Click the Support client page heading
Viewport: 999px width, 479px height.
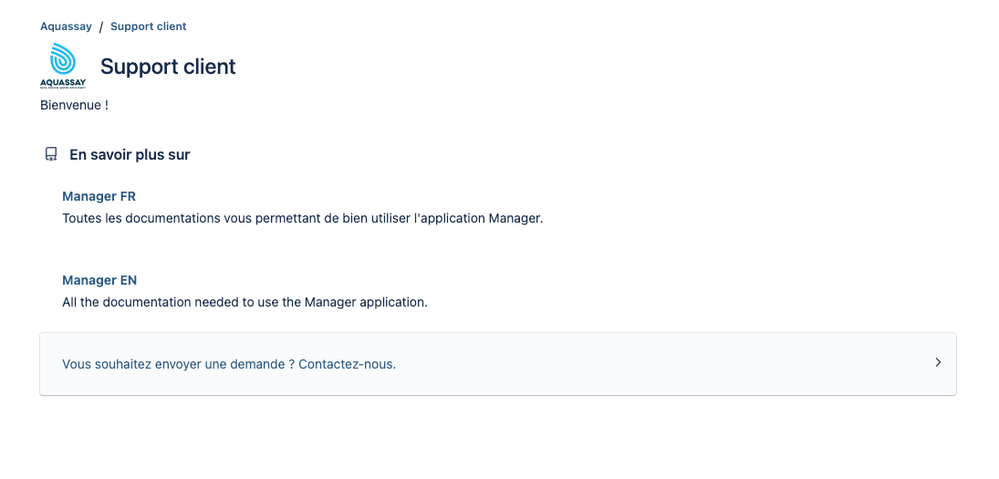coord(168,66)
